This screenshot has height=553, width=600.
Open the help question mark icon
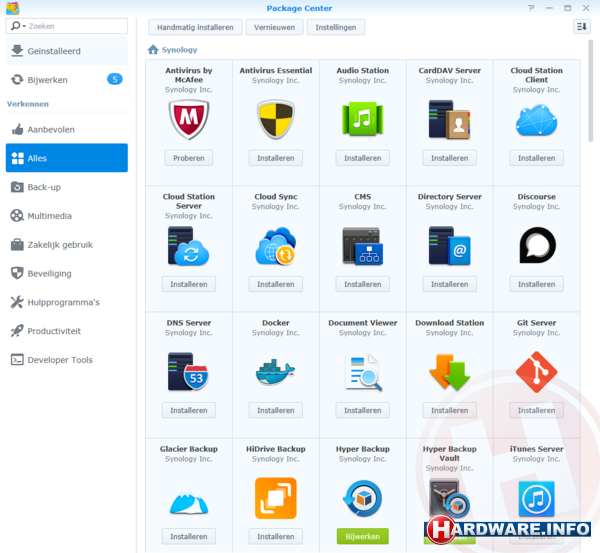coord(531,8)
